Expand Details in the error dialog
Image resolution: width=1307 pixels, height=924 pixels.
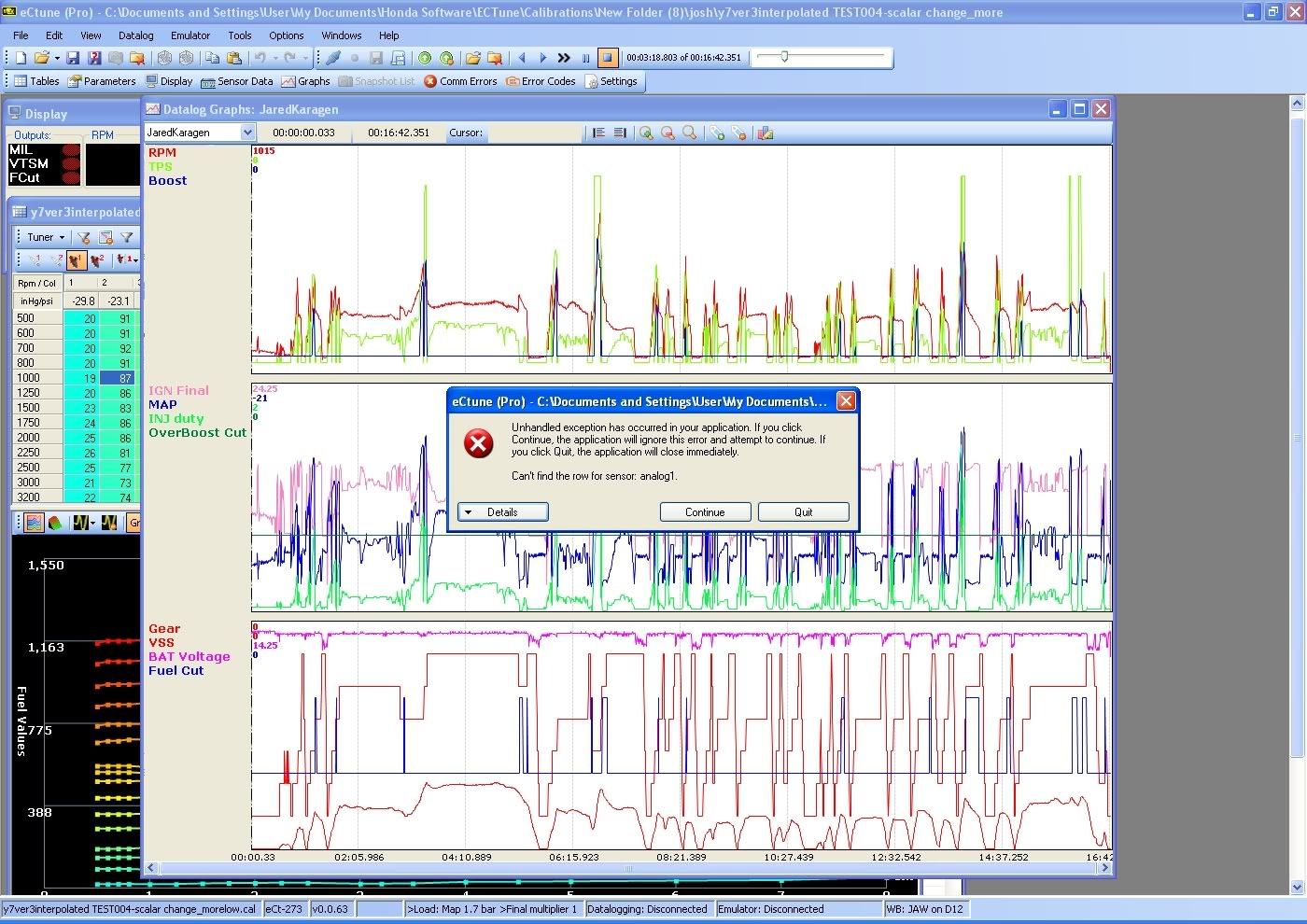[x=502, y=511]
